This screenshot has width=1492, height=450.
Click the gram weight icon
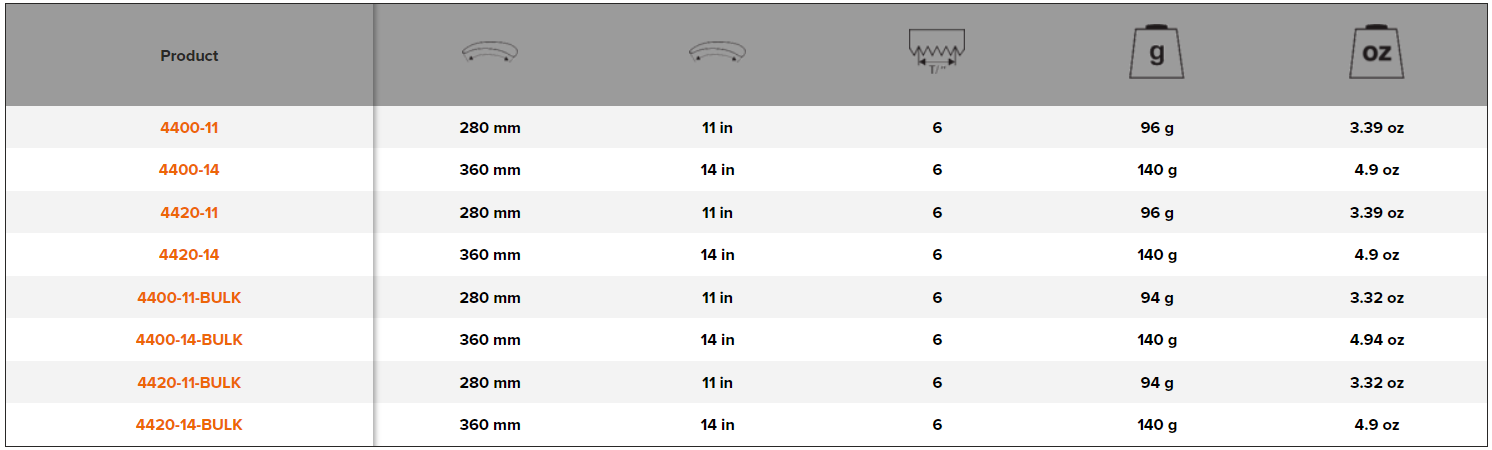coord(1156,52)
